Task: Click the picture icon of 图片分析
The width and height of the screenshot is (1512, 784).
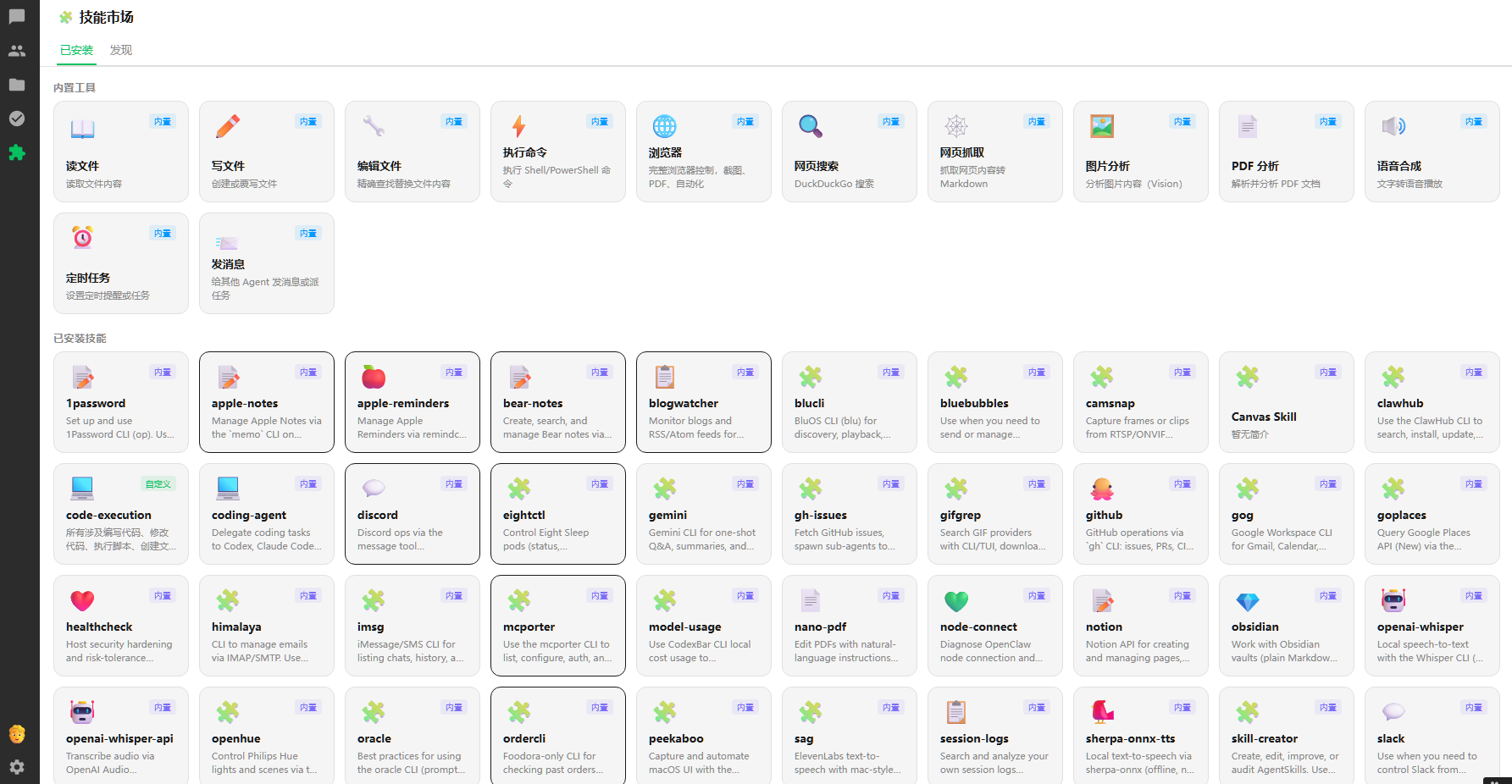Action: (1102, 127)
